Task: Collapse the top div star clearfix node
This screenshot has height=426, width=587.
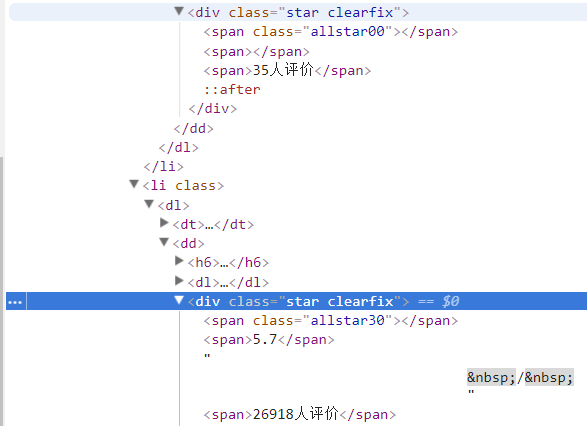Action: pyautogui.click(x=179, y=11)
